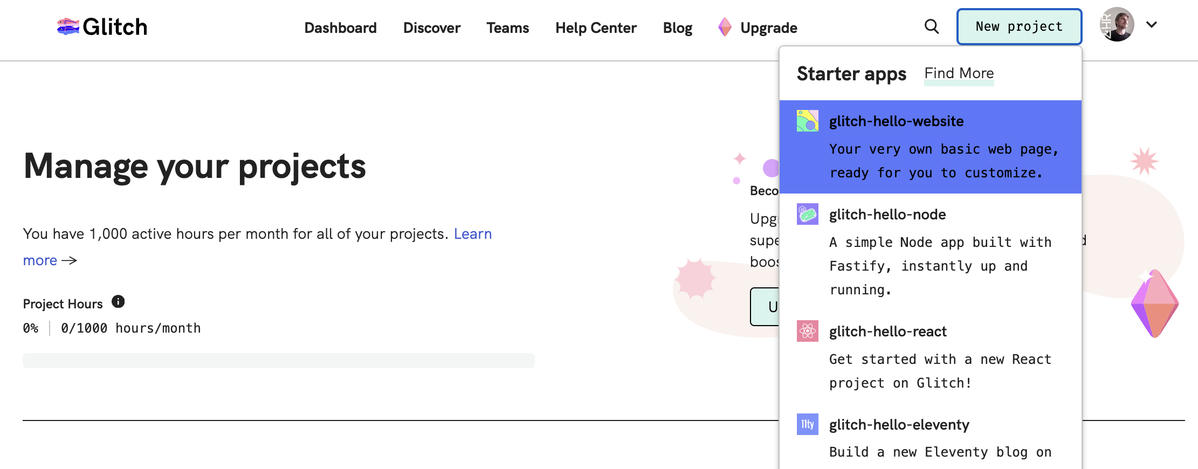Click the 0/1000 hours/month value

131,328
